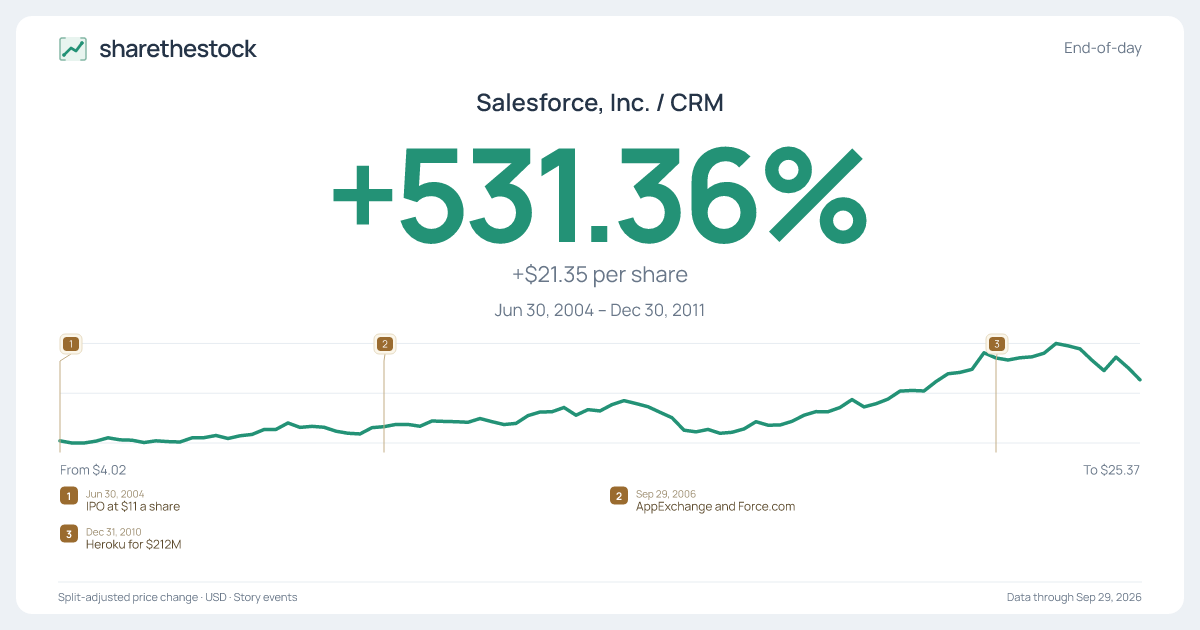Image resolution: width=1200 pixels, height=630 pixels.
Task: Click the sharethestock brand name
Action: click(178, 49)
